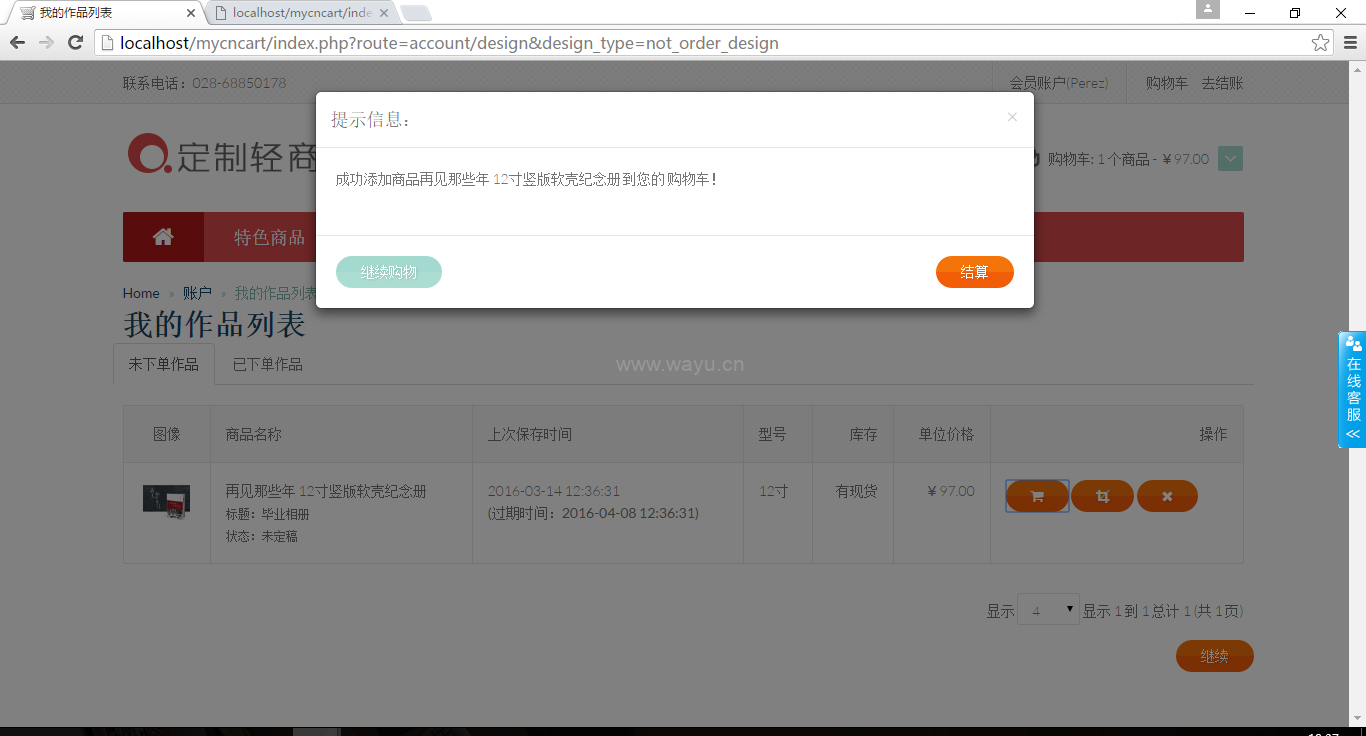The image size is (1366, 736).
Task: Click the 继续购物 button
Action: pyautogui.click(x=388, y=272)
